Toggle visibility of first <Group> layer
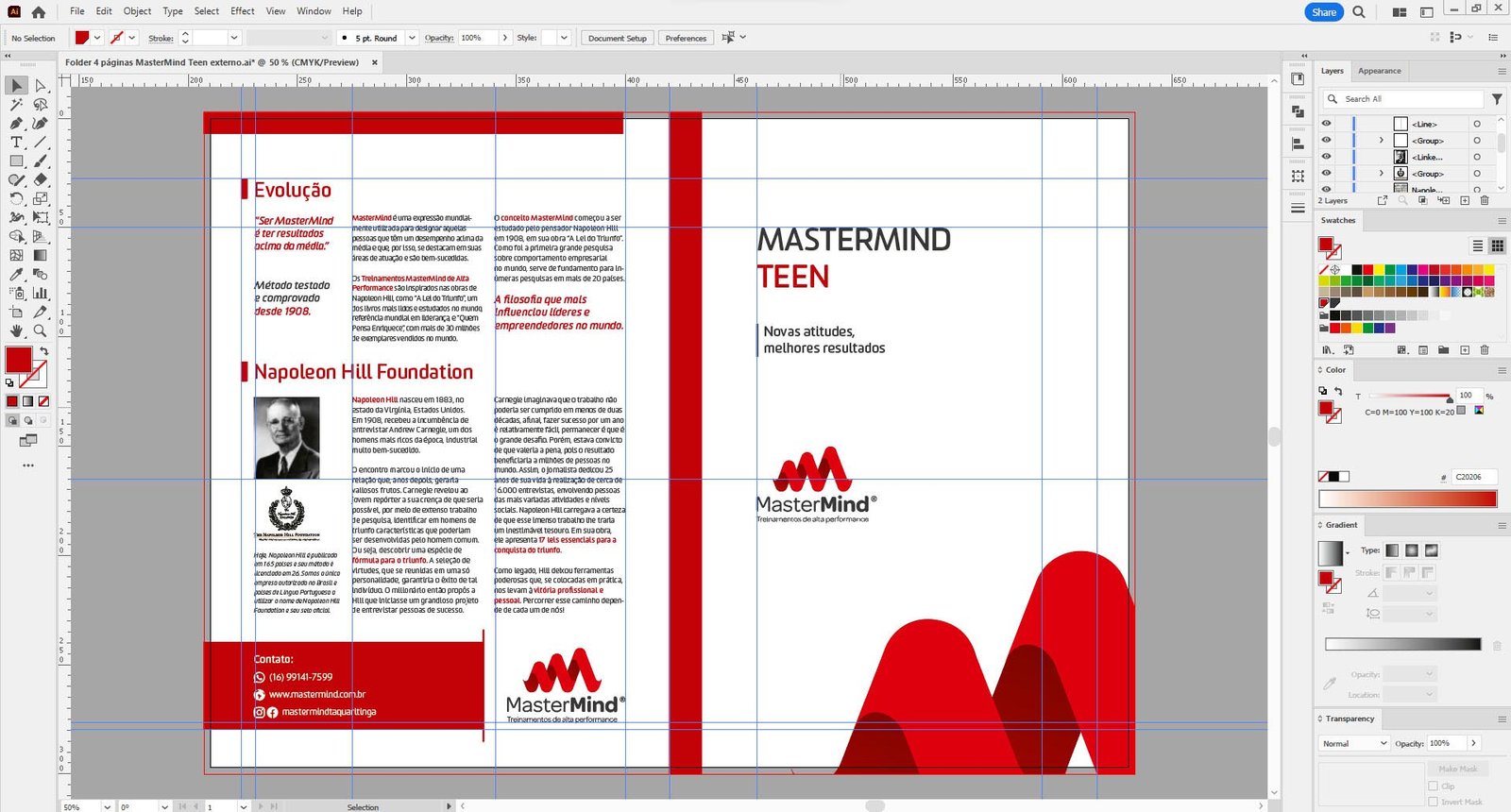This screenshot has height=812, width=1511. (1326, 140)
